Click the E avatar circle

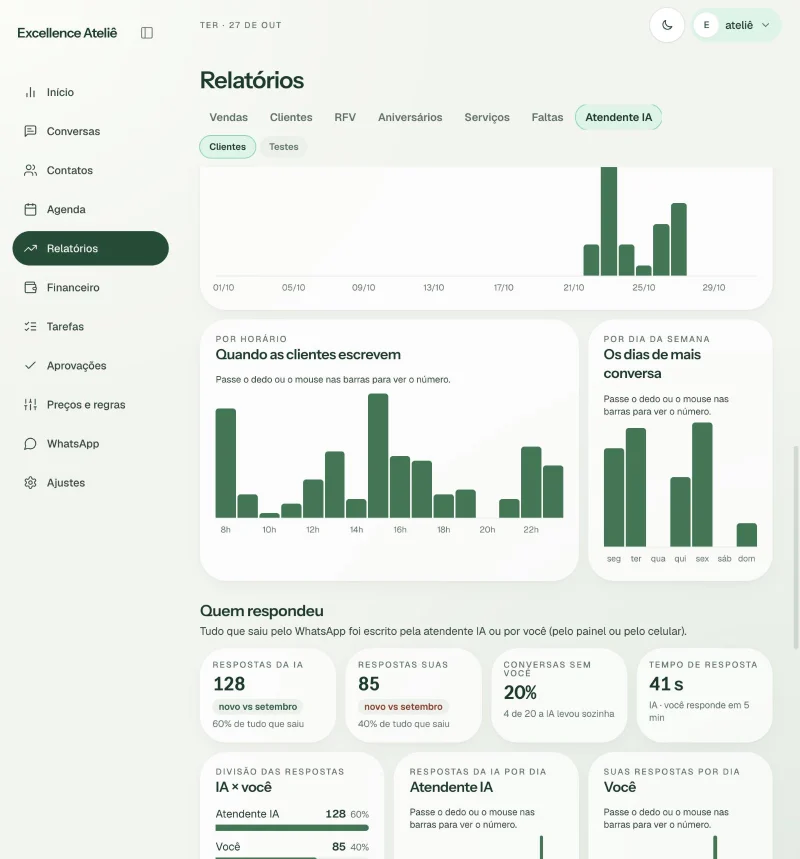click(706, 25)
